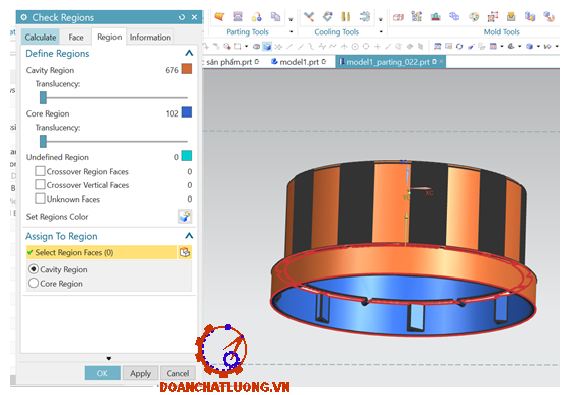Click the Apply button
This screenshot has height=395, width=582.
point(140,373)
